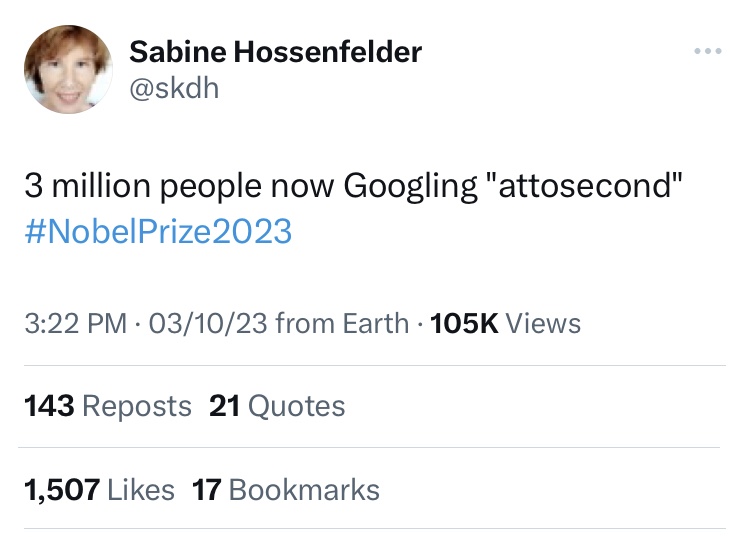Click the 143 repost count
The width and height of the screenshot is (750, 537).
[x=48, y=405]
